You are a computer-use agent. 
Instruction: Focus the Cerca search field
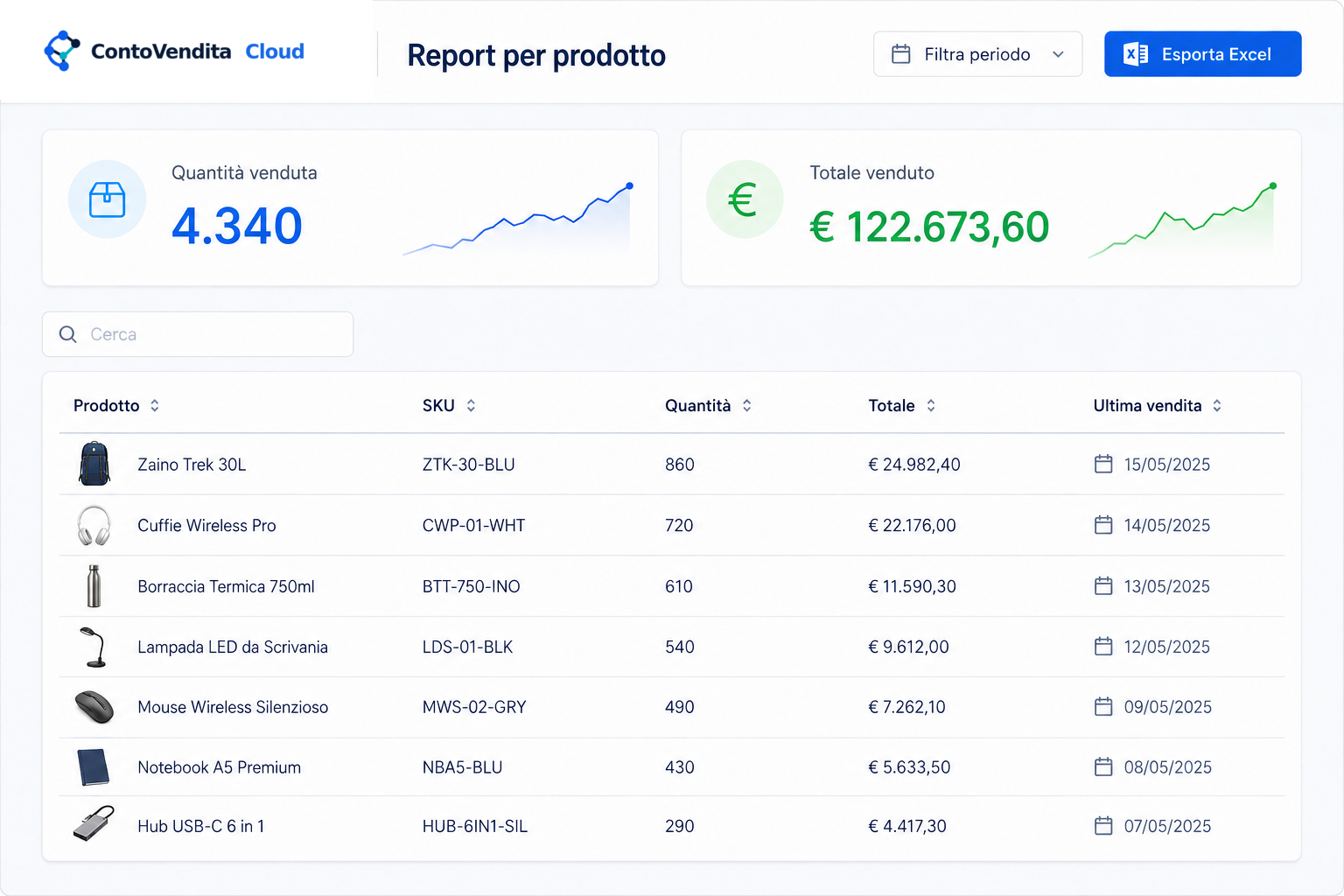(x=198, y=334)
